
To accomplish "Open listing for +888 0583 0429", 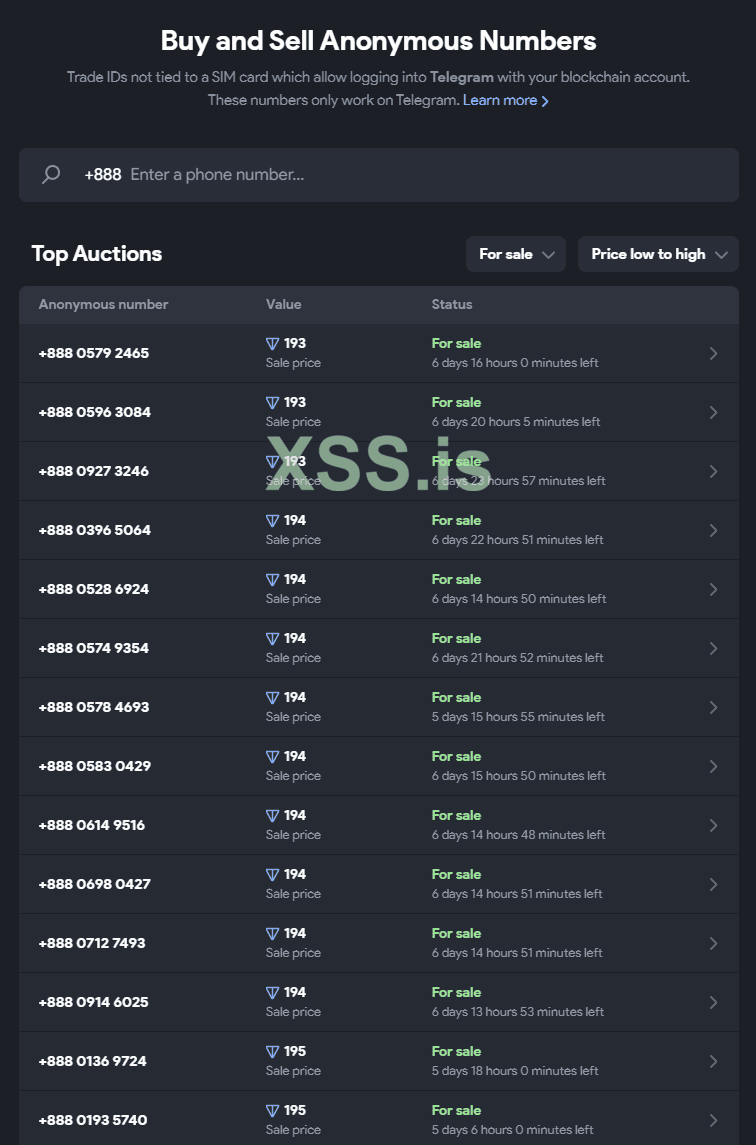I will (94, 766).
